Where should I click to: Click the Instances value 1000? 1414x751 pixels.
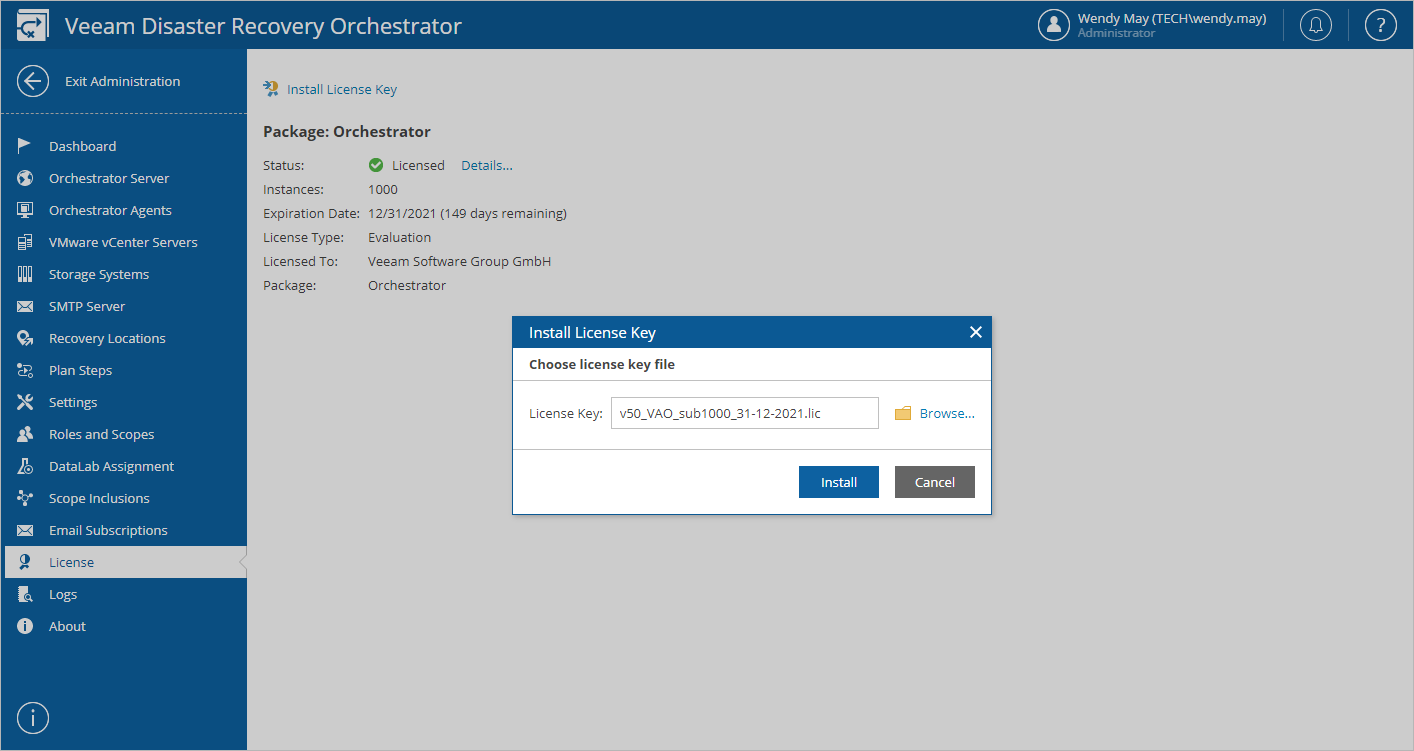(x=383, y=189)
